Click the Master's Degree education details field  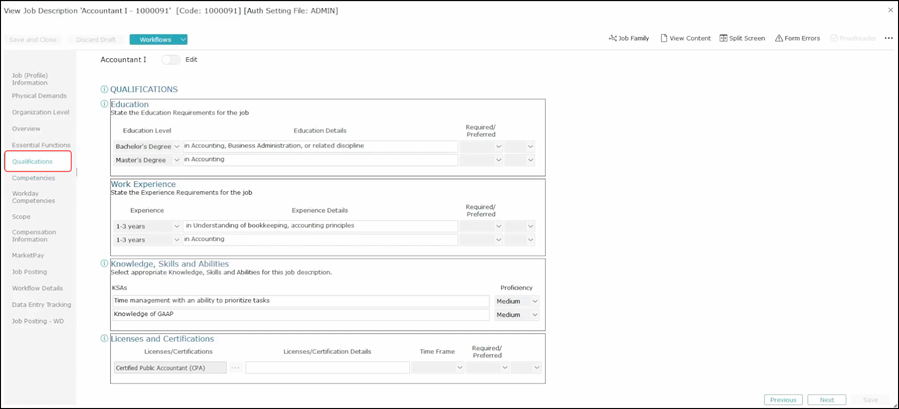[319, 160]
